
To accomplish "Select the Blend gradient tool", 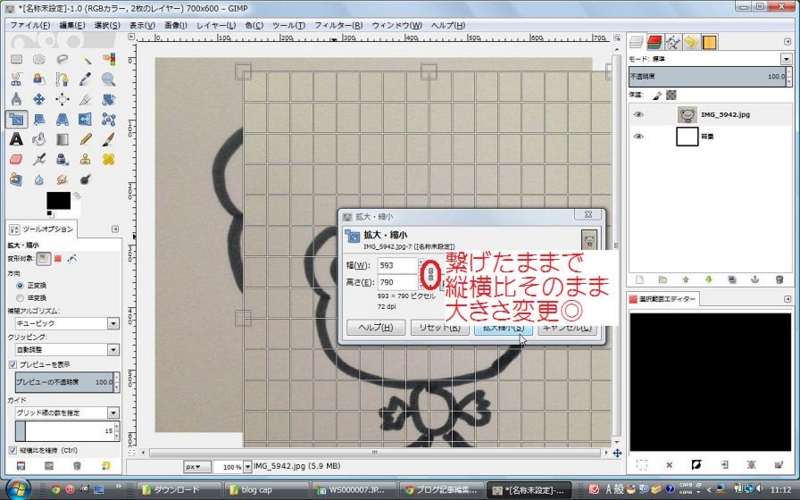I will (x=62, y=139).
